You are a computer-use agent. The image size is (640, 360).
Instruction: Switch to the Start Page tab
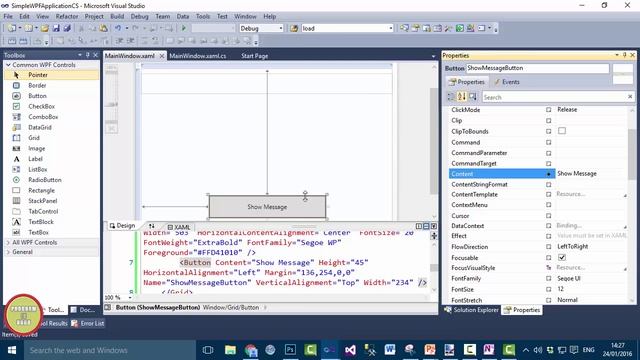(x=254, y=56)
